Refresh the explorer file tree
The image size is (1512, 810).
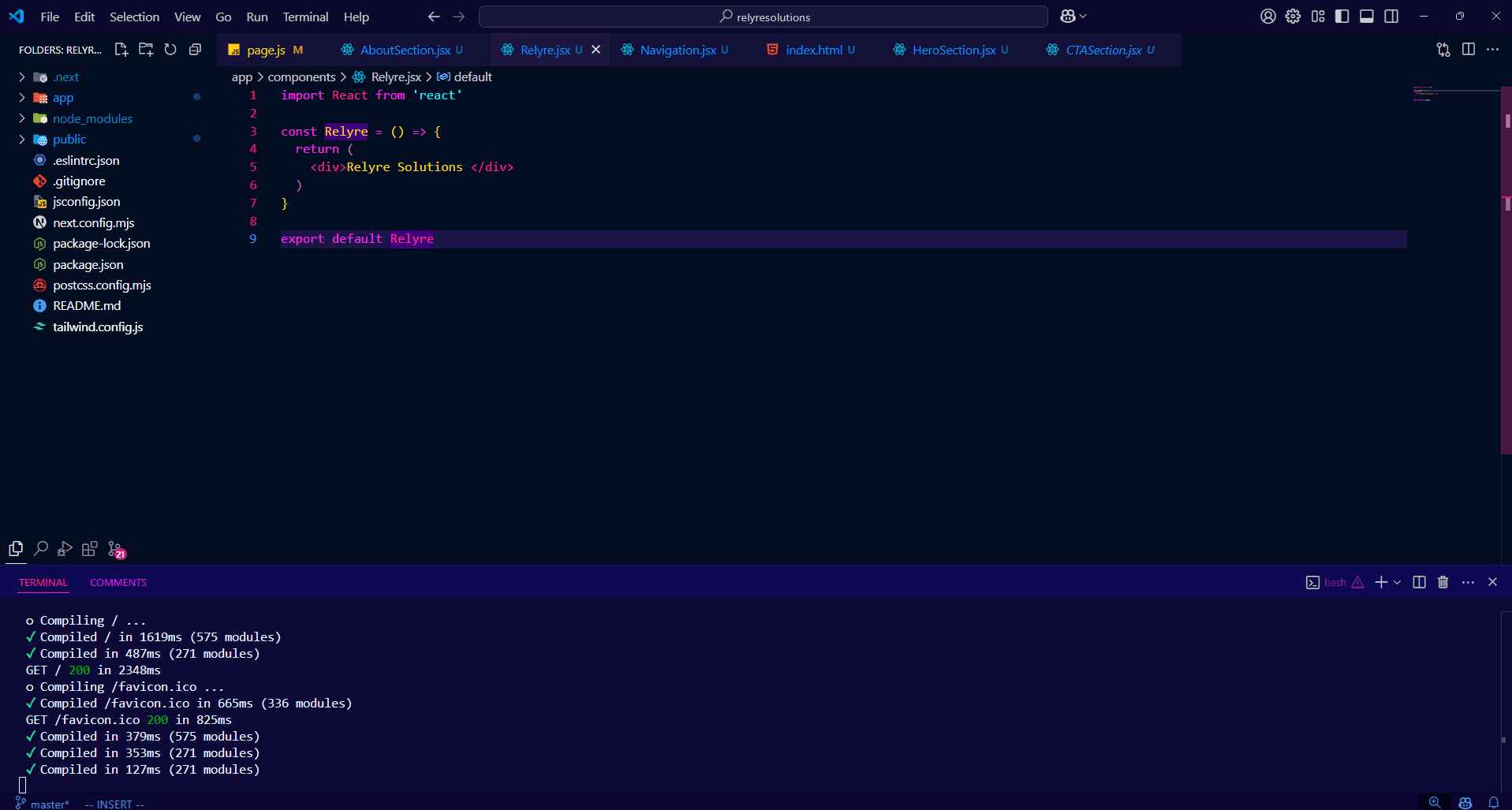point(170,50)
